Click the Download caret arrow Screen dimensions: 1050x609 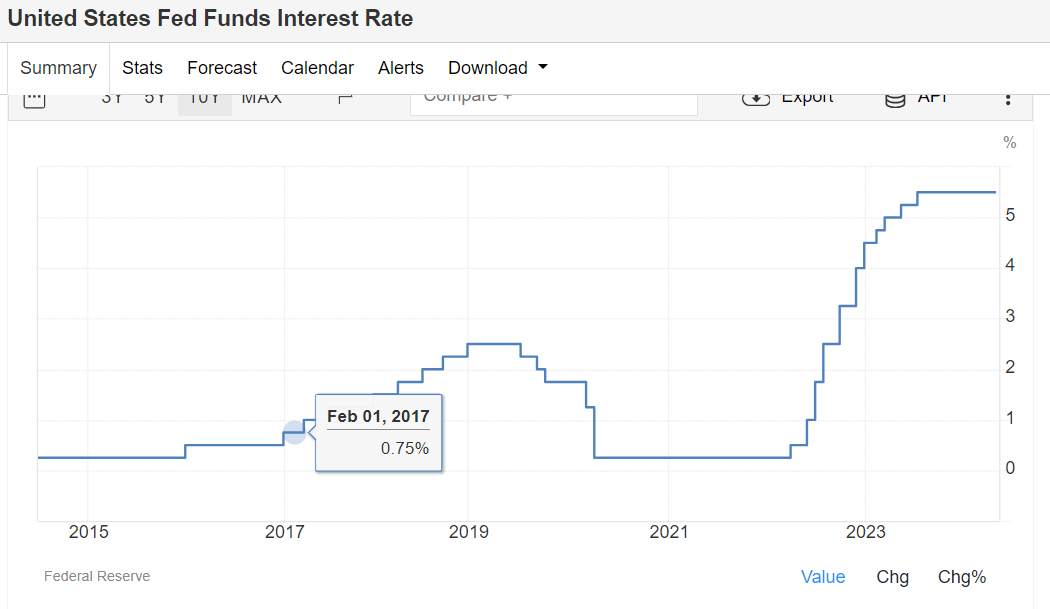(543, 67)
